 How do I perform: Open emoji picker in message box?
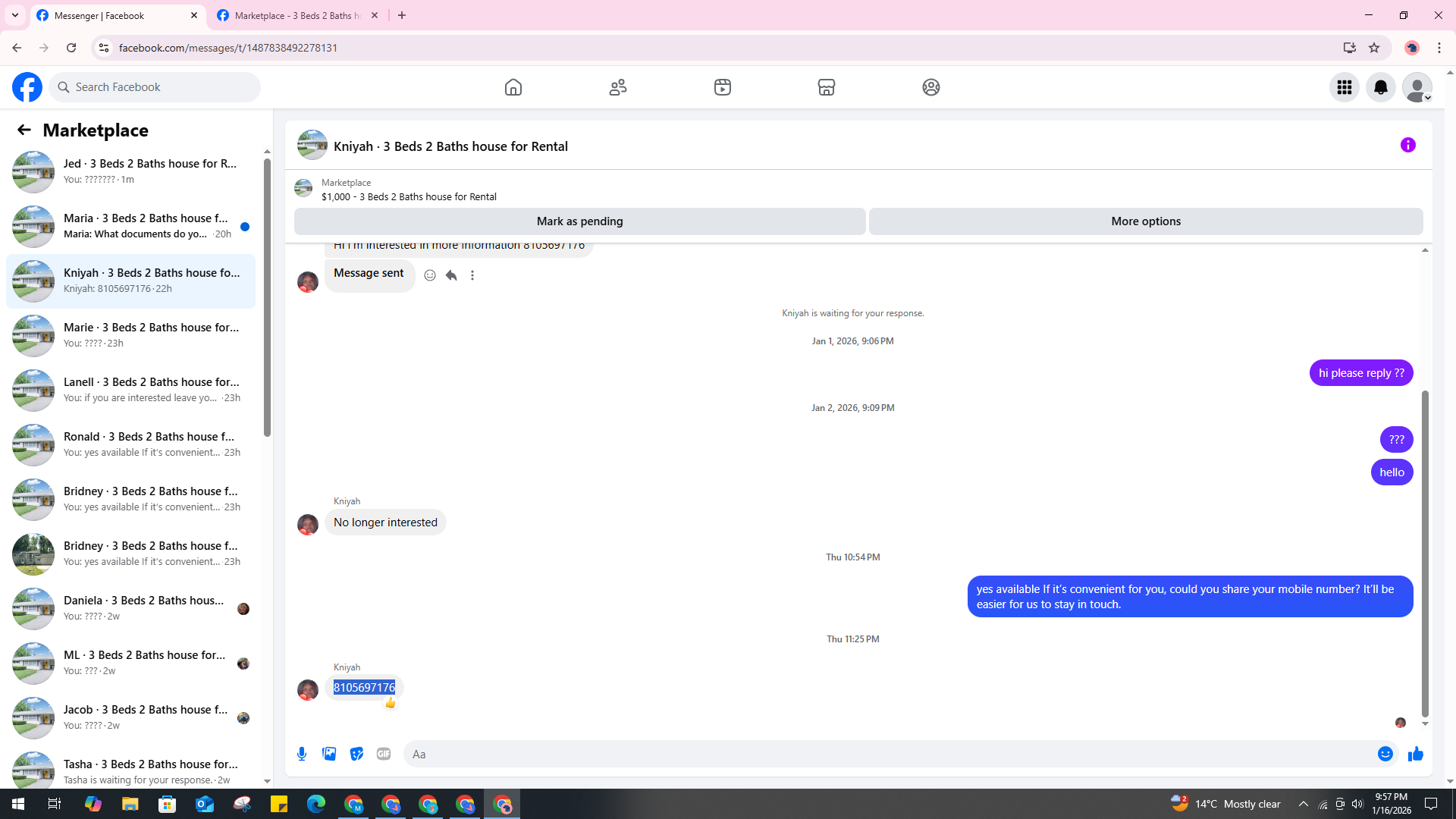[x=1385, y=754]
